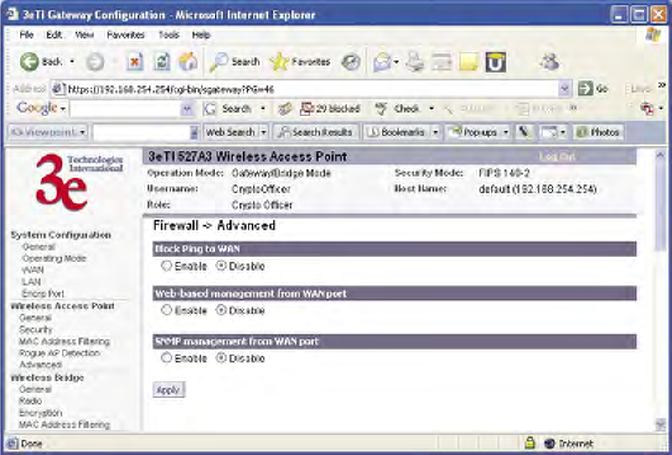Click the Go arrow icon

[x=585, y=88]
